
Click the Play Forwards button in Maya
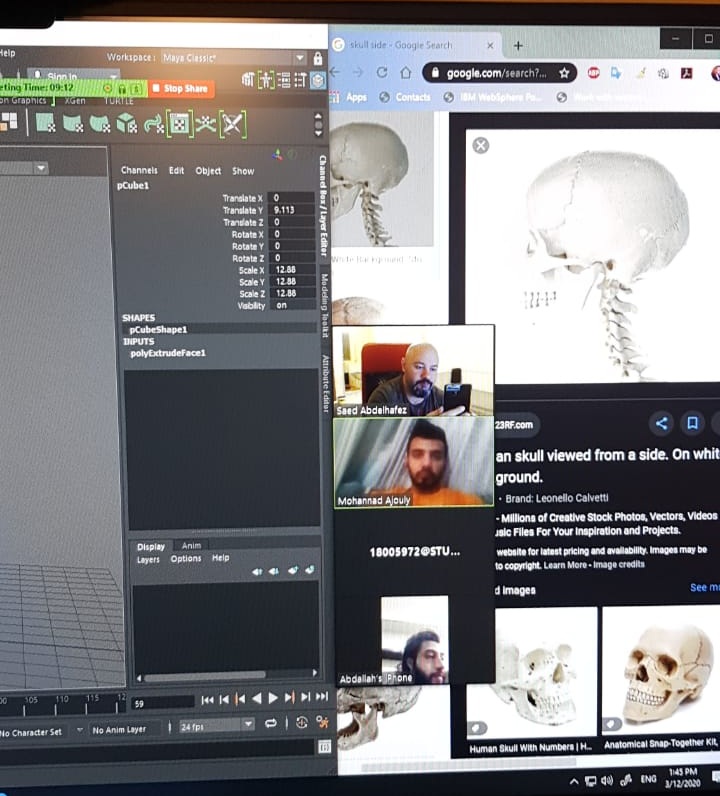273,698
